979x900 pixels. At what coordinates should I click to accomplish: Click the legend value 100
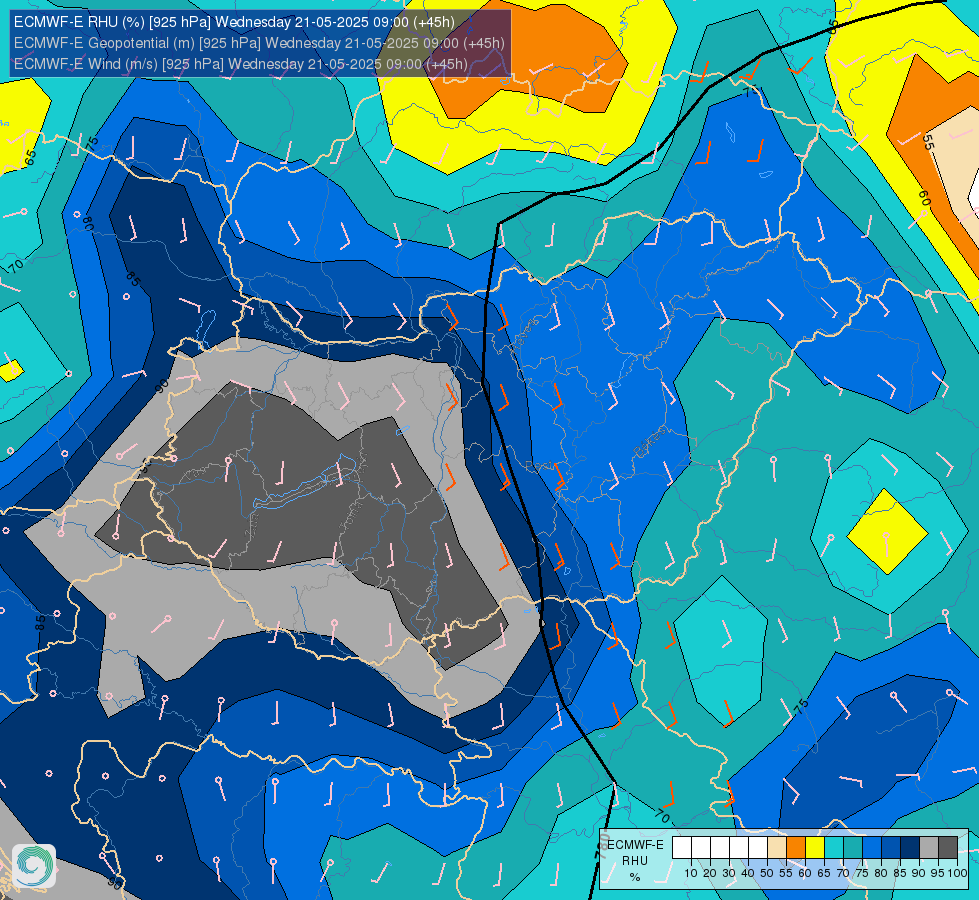click(x=957, y=873)
